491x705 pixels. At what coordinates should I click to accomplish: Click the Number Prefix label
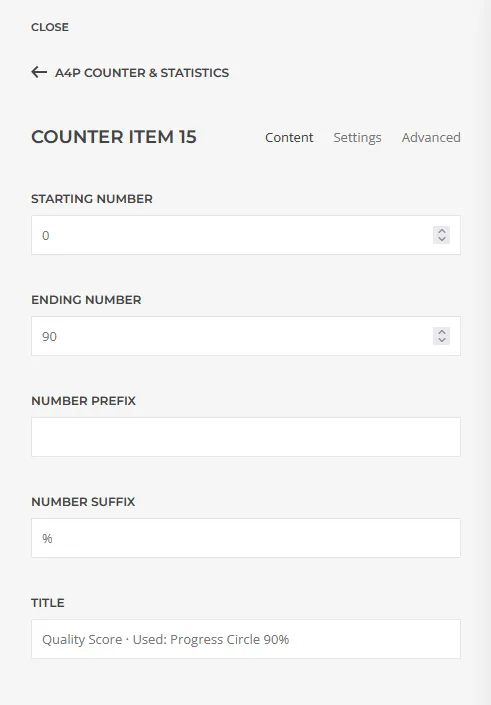tap(83, 401)
